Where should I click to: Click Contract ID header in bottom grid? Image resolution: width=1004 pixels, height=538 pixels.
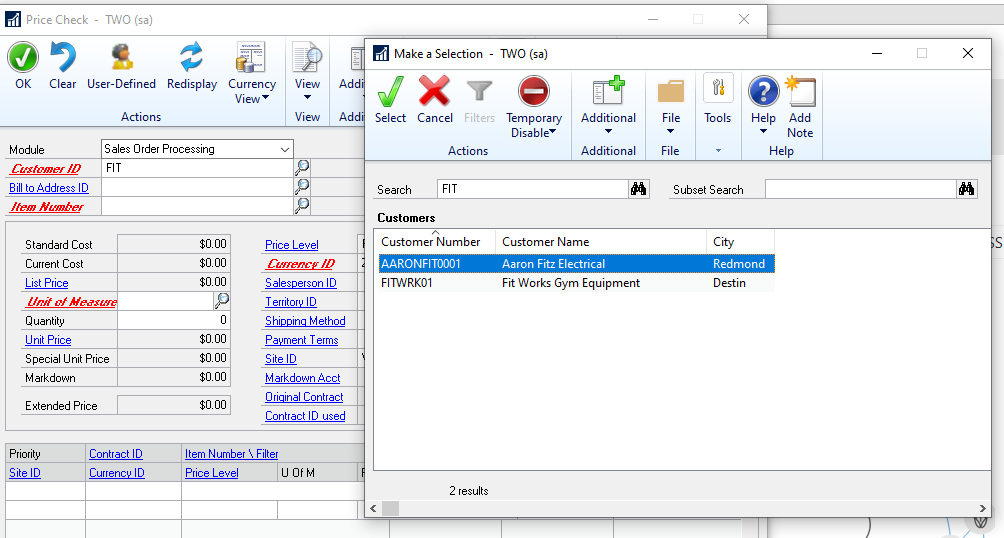coord(116,453)
